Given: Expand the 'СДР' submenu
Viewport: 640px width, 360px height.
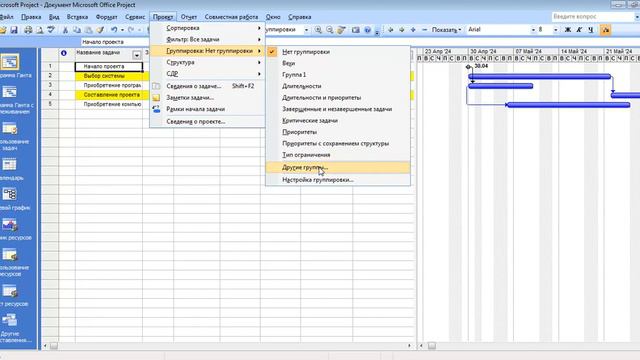Looking at the screenshot, I should (208, 74).
